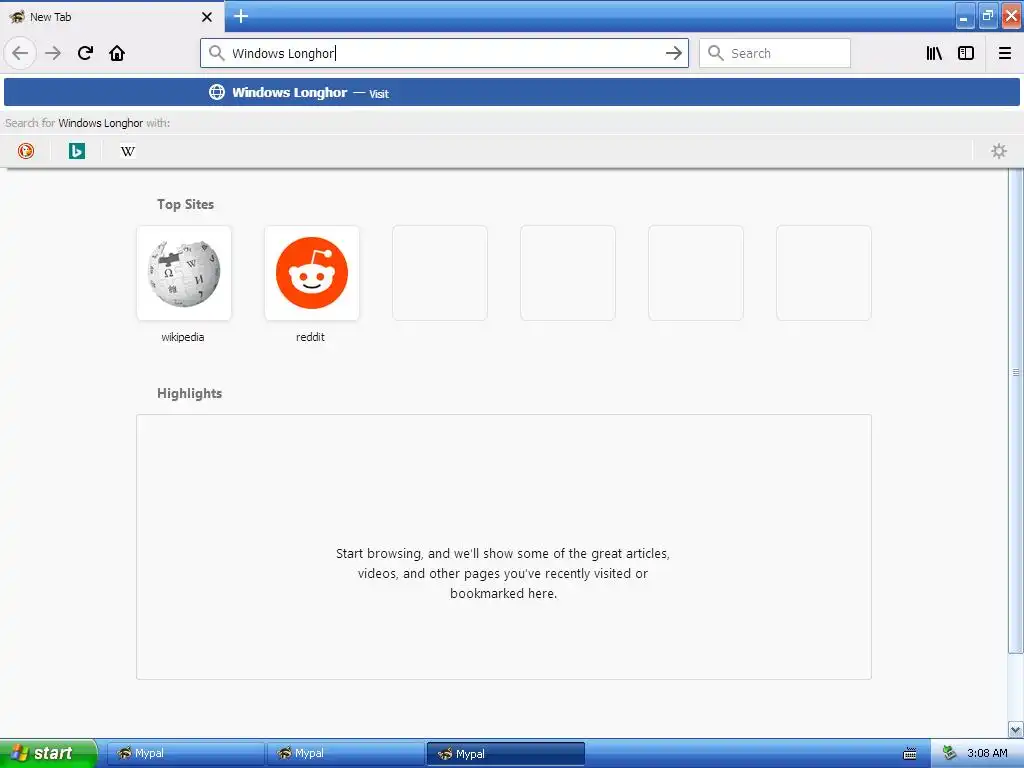Open the on-screen keyboard tray icon
Viewport: 1024px width, 768px height.
pyautogui.click(x=910, y=754)
